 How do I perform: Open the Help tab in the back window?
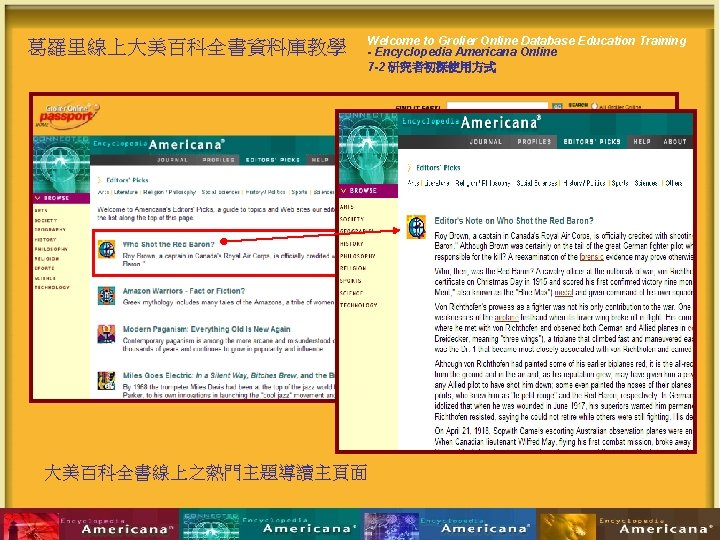click(320, 160)
